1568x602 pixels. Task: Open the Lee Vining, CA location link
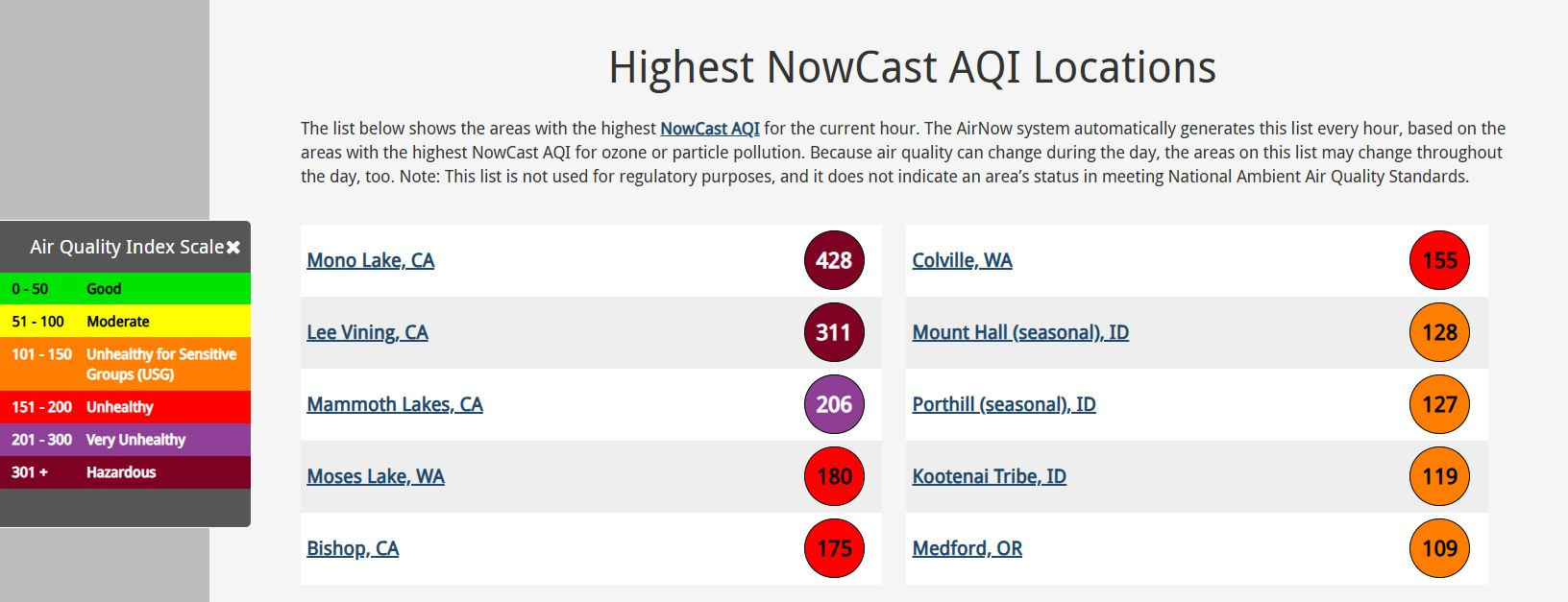click(x=367, y=332)
